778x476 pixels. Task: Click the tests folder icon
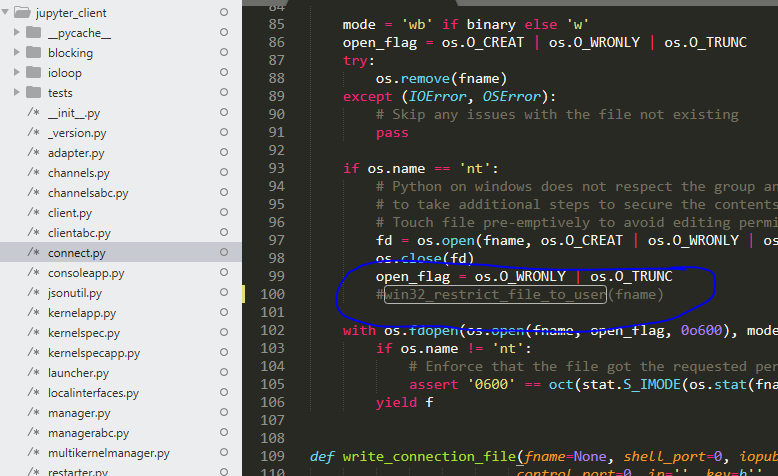pyautogui.click(x=34, y=92)
